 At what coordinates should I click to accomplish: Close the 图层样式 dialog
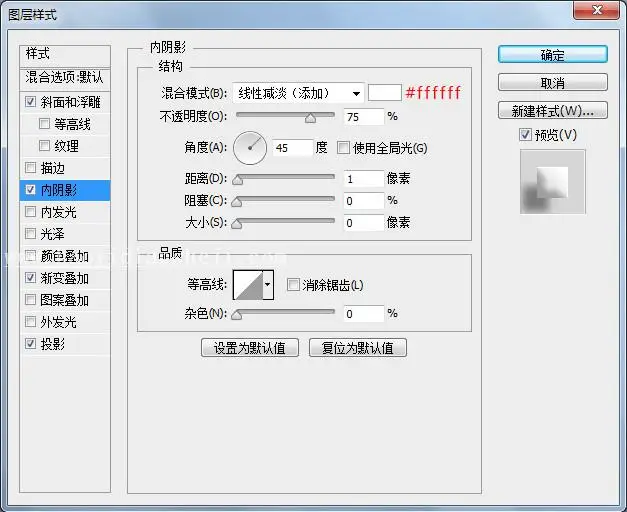597,10
